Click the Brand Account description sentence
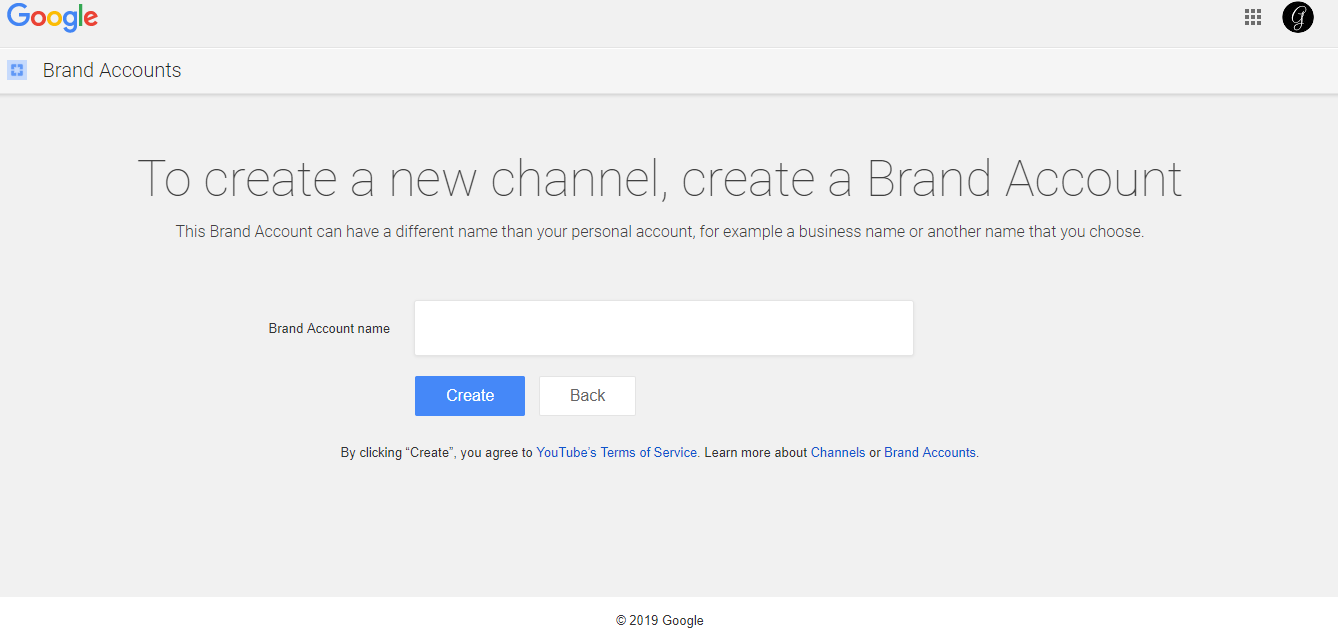The height and width of the screenshot is (638, 1338). 660,231
